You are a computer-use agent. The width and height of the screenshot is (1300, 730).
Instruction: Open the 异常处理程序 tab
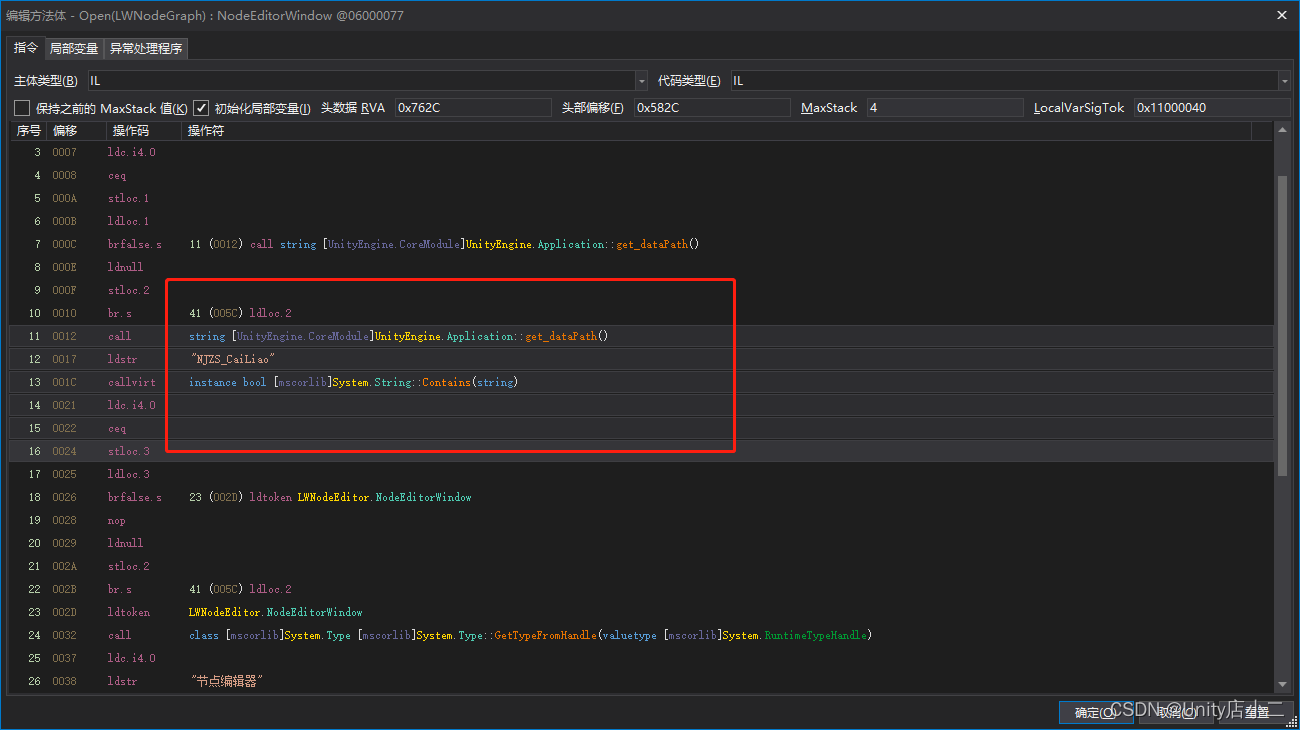point(145,48)
